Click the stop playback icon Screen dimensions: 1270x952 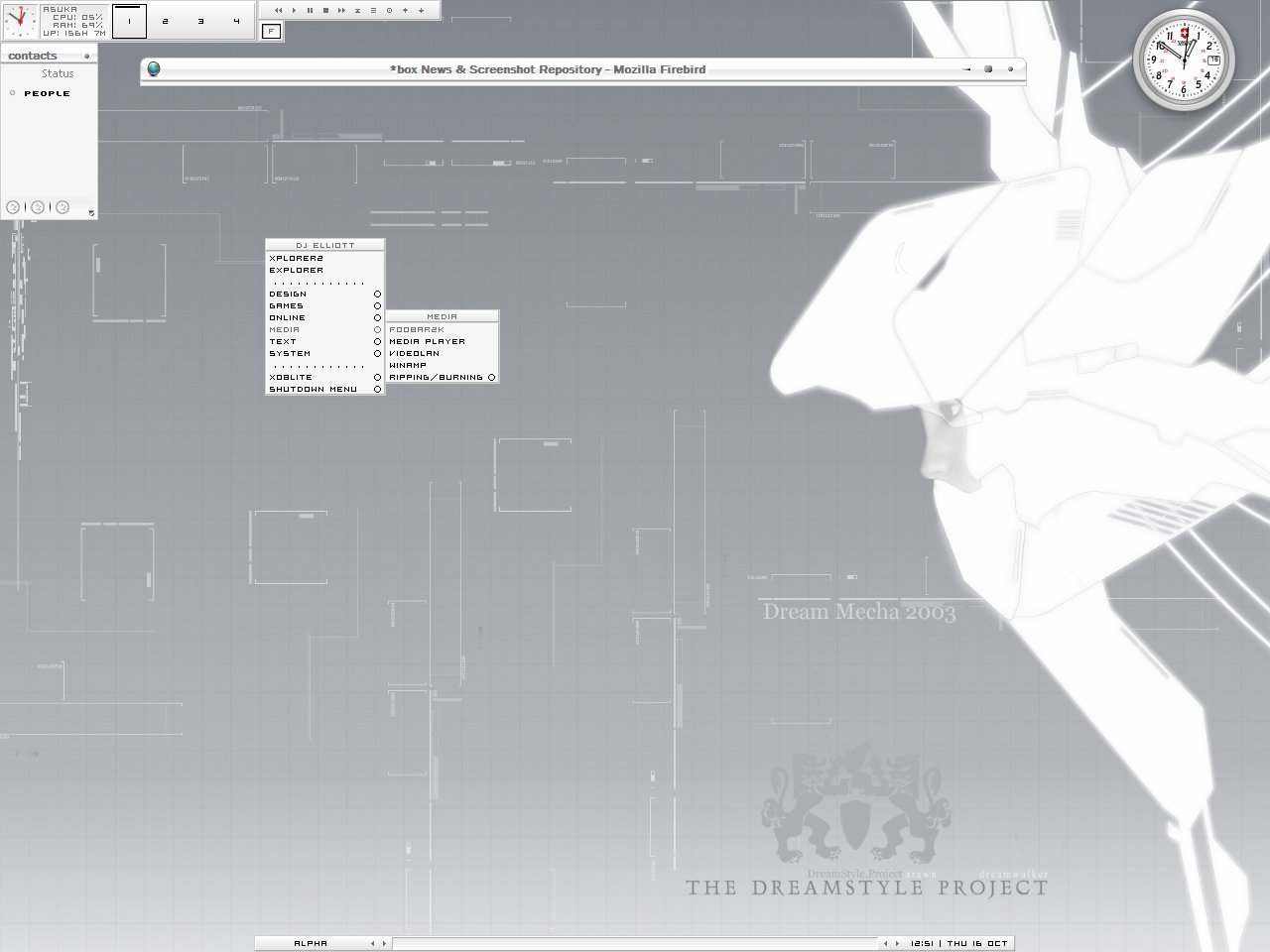tap(325, 10)
